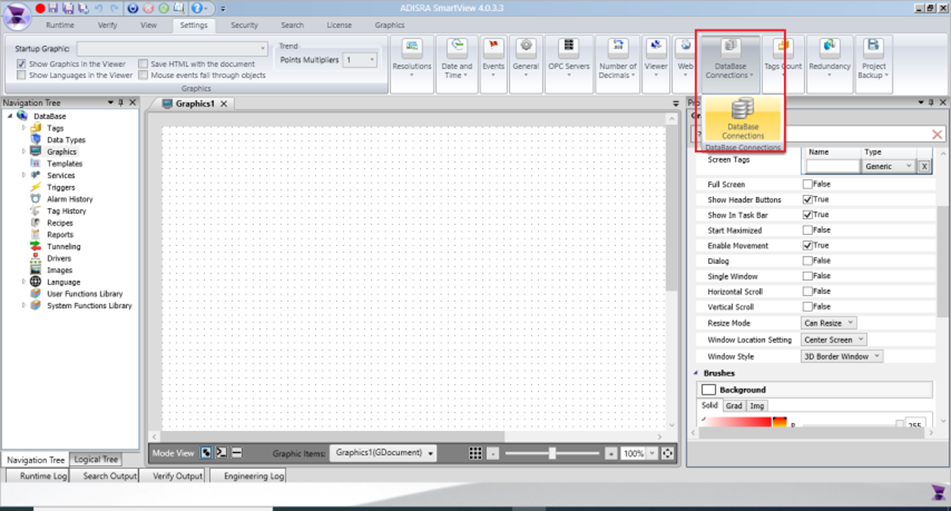Click the red gradient color bar
The width and height of the screenshot is (951, 511).
[x=738, y=421]
